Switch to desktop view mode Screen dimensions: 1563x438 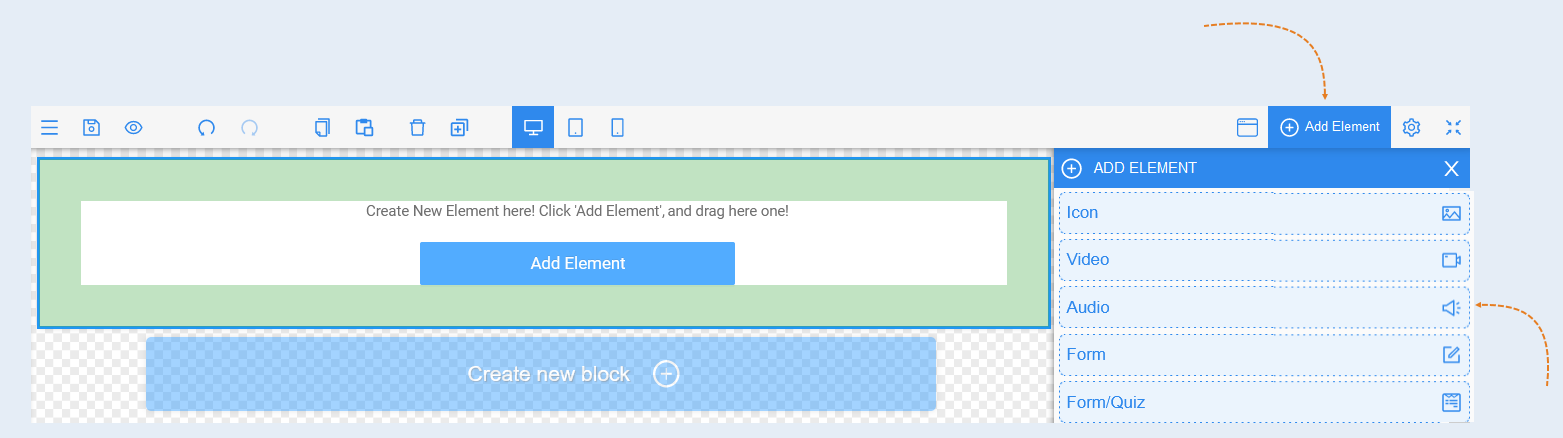point(533,127)
